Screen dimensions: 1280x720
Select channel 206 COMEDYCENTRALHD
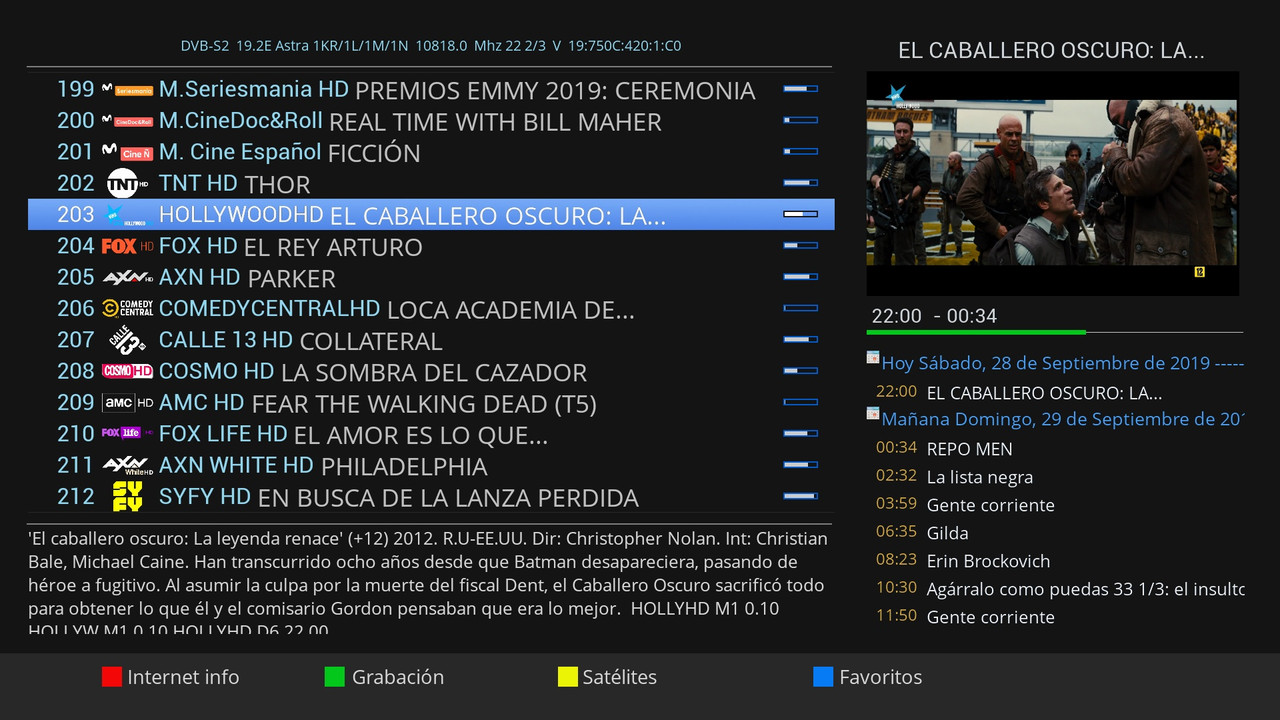coord(430,308)
